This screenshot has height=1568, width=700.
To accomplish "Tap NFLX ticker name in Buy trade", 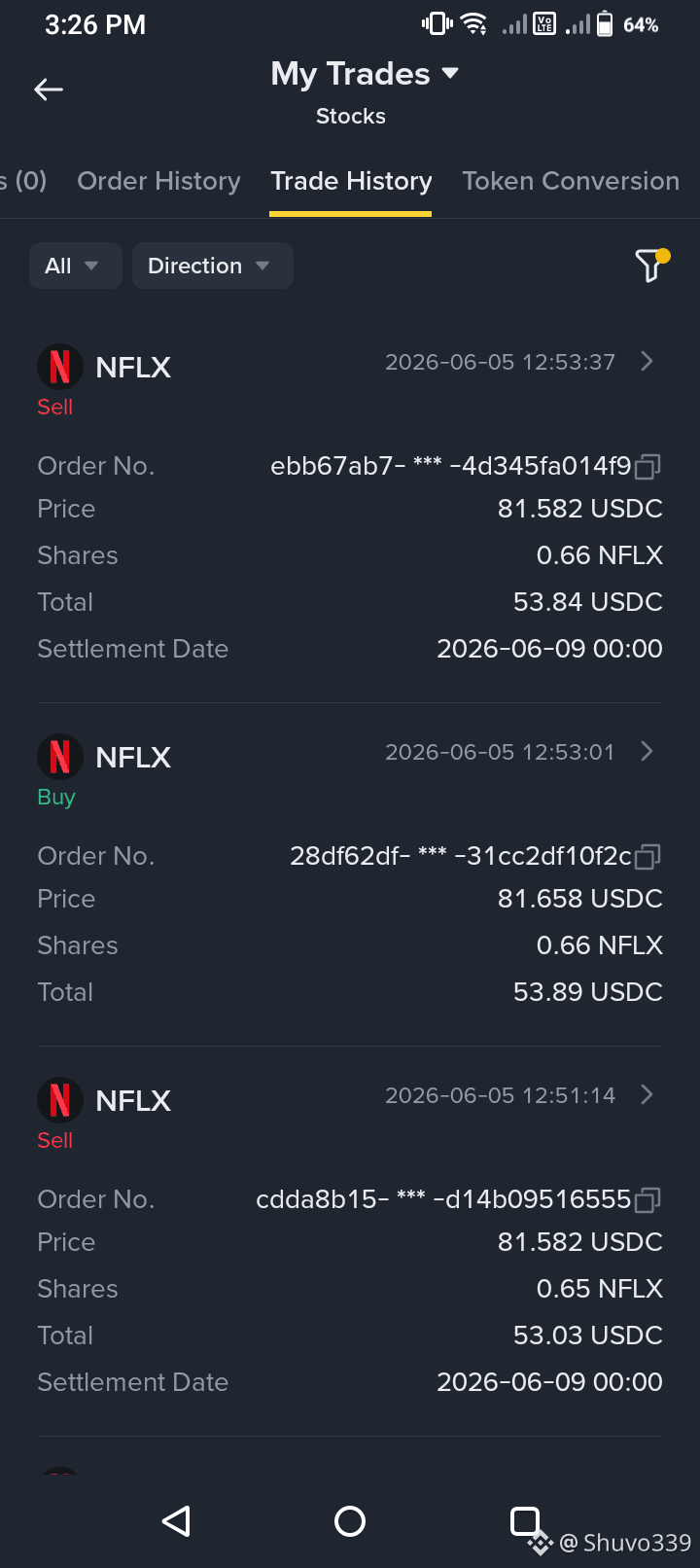I will click(x=133, y=758).
